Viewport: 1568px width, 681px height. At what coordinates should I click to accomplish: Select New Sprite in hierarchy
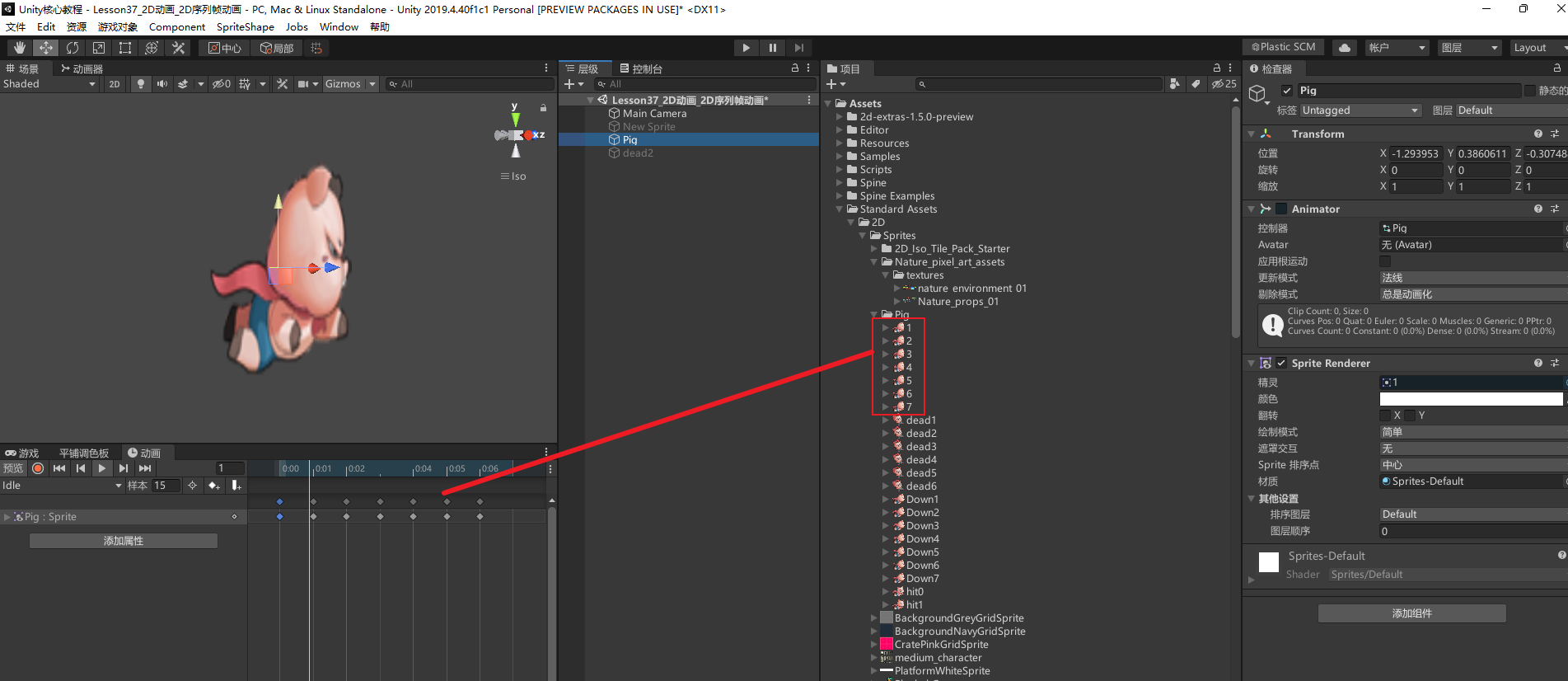(648, 127)
